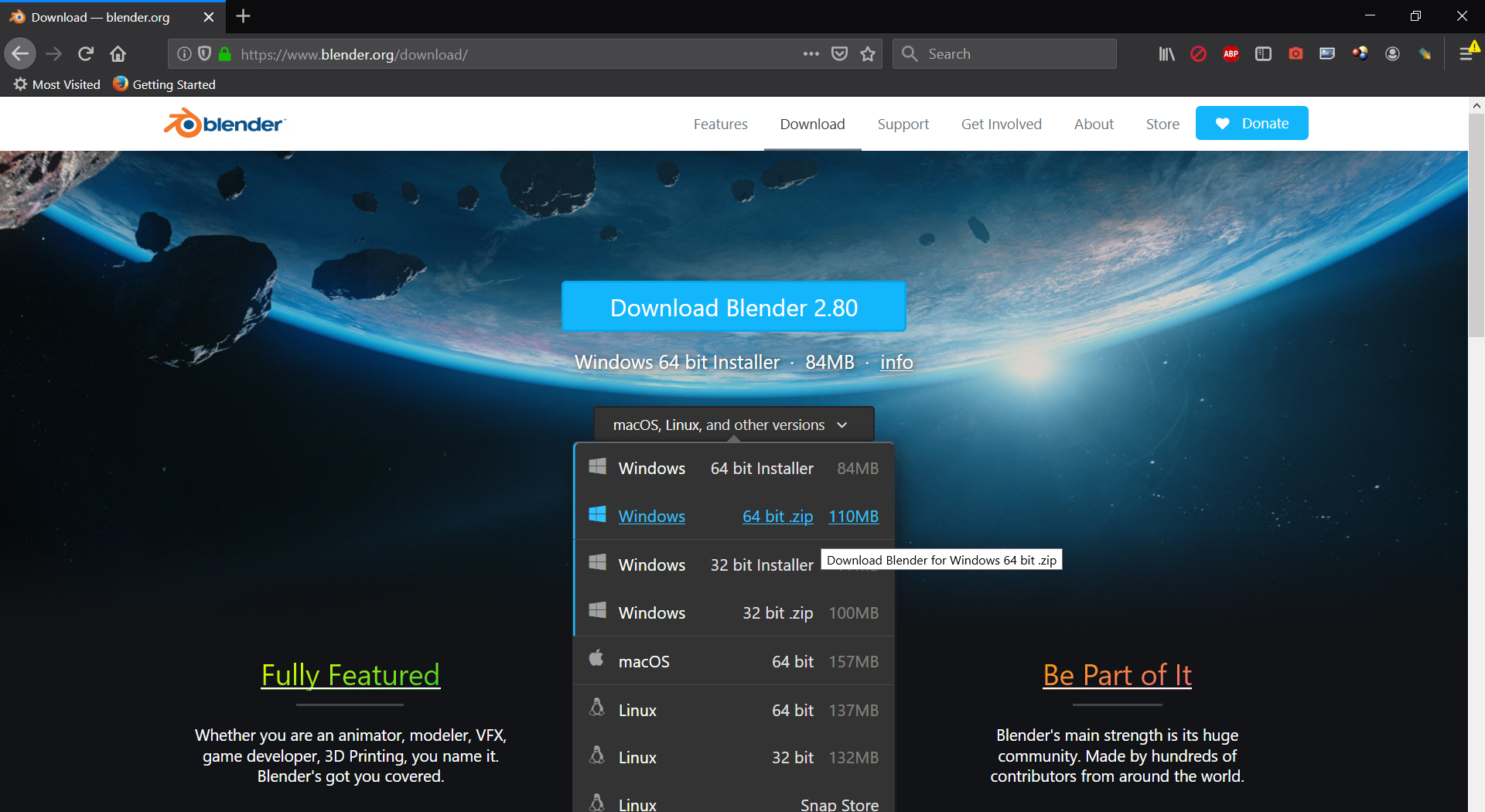Click the browser forward arrow
The height and width of the screenshot is (812, 1485).
click(x=53, y=54)
